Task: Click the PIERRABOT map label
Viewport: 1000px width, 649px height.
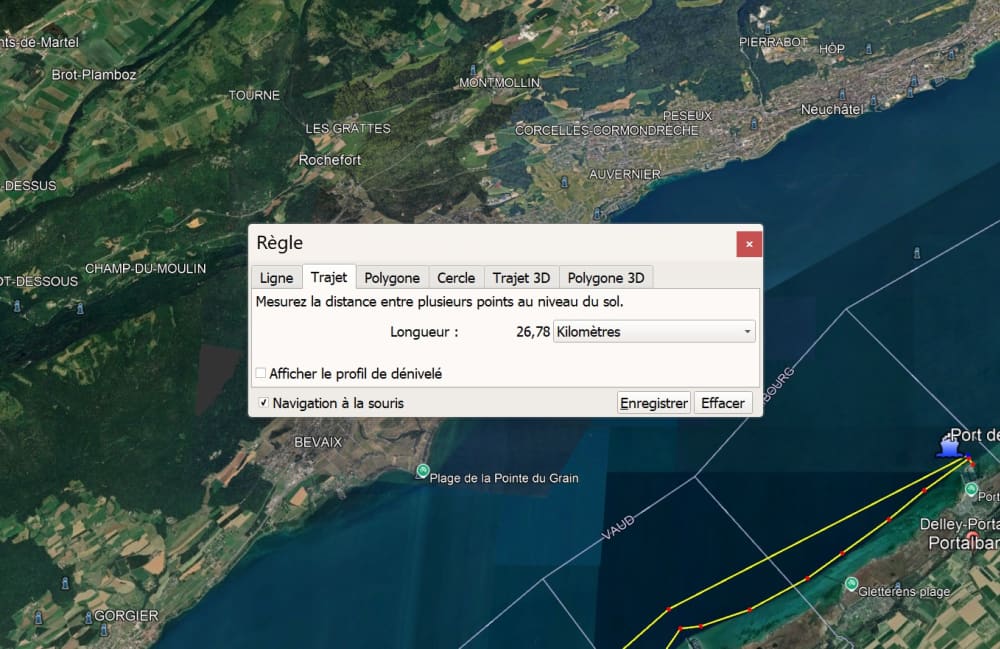Action: pyautogui.click(x=774, y=42)
